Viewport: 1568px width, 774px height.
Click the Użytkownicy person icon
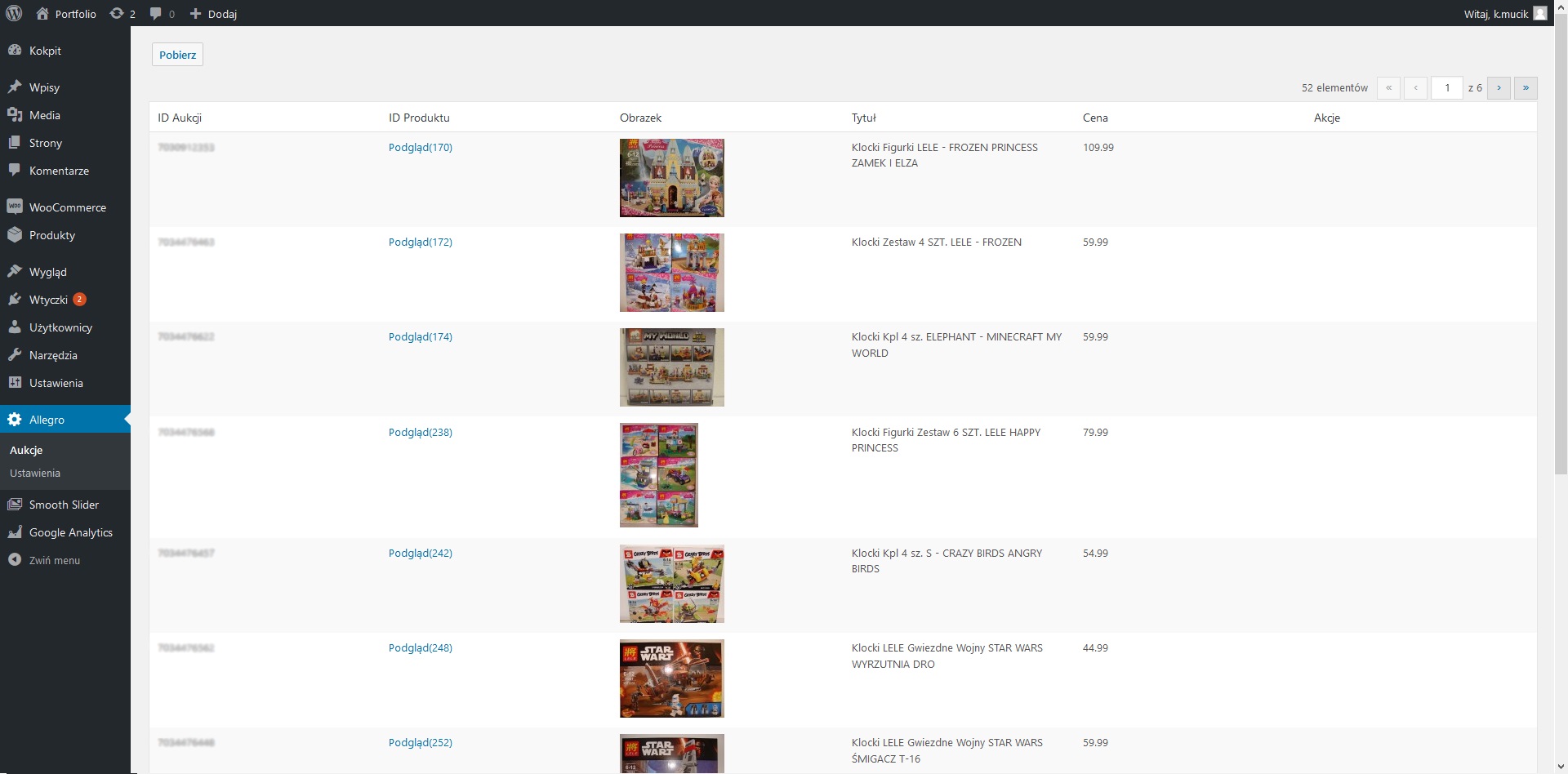click(15, 327)
